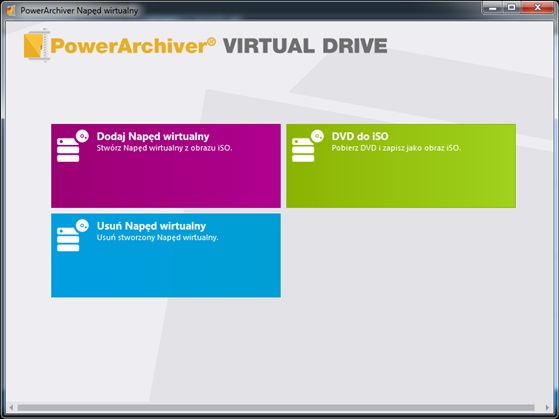Image resolution: width=559 pixels, height=419 pixels.
Task: Choose the Usuń Napęd wirtualny heading
Action: (x=152, y=226)
